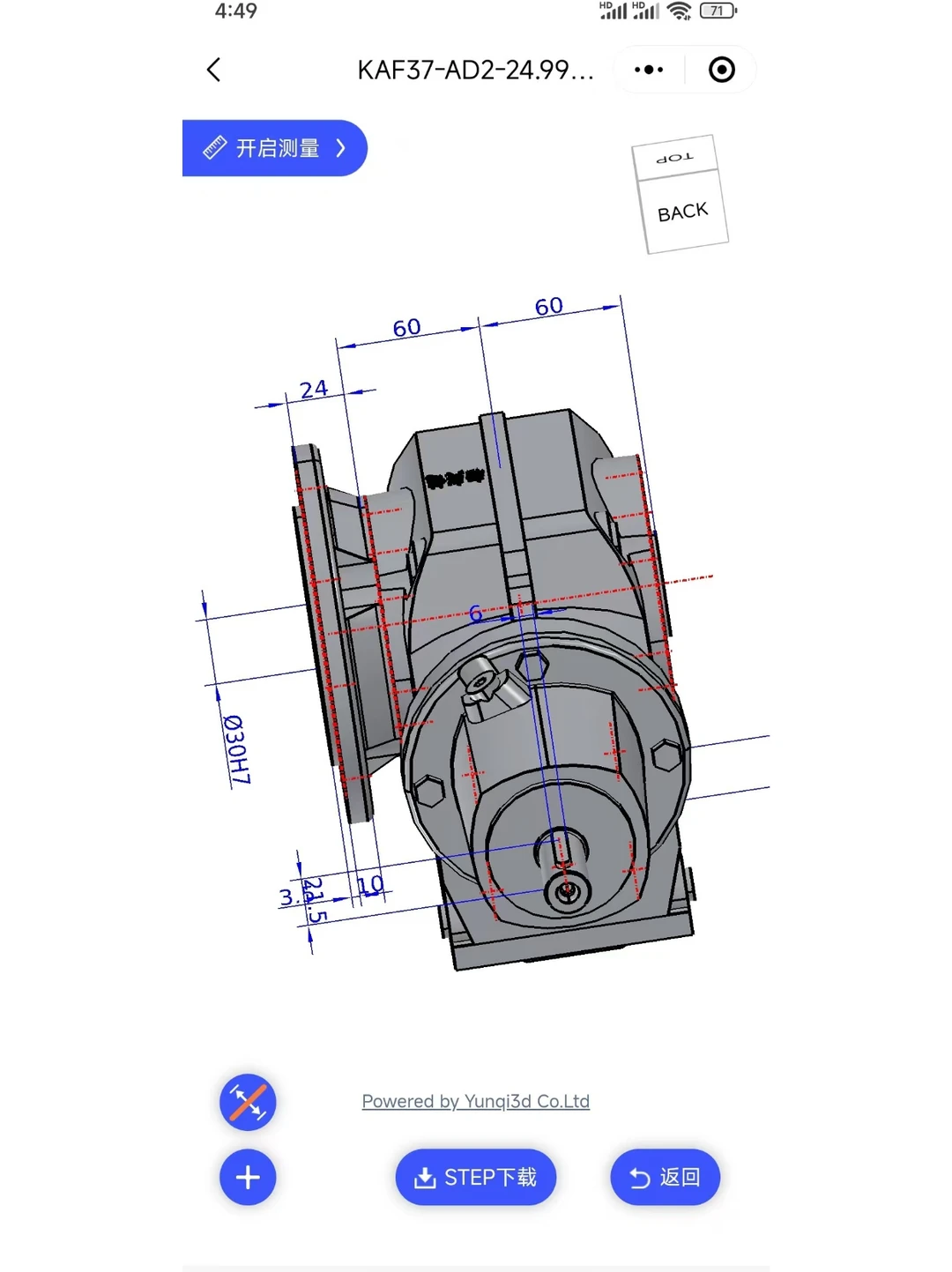Tap the battery indicator in status bar
The width and height of the screenshot is (952, 1272).
pyautogui.click(x=718, y=11)
